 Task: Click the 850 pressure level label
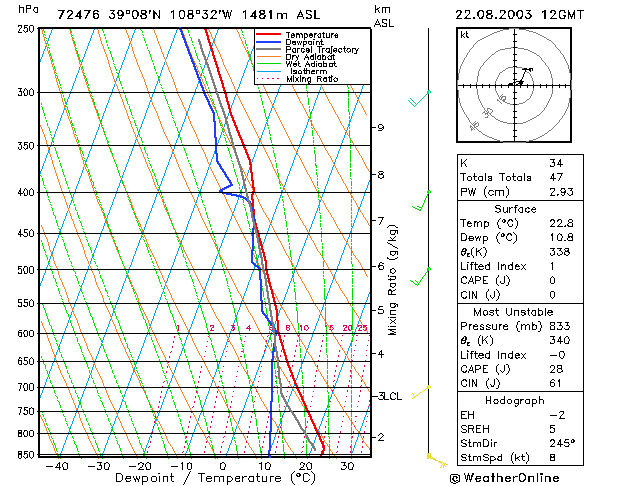(x=26, y=455)
